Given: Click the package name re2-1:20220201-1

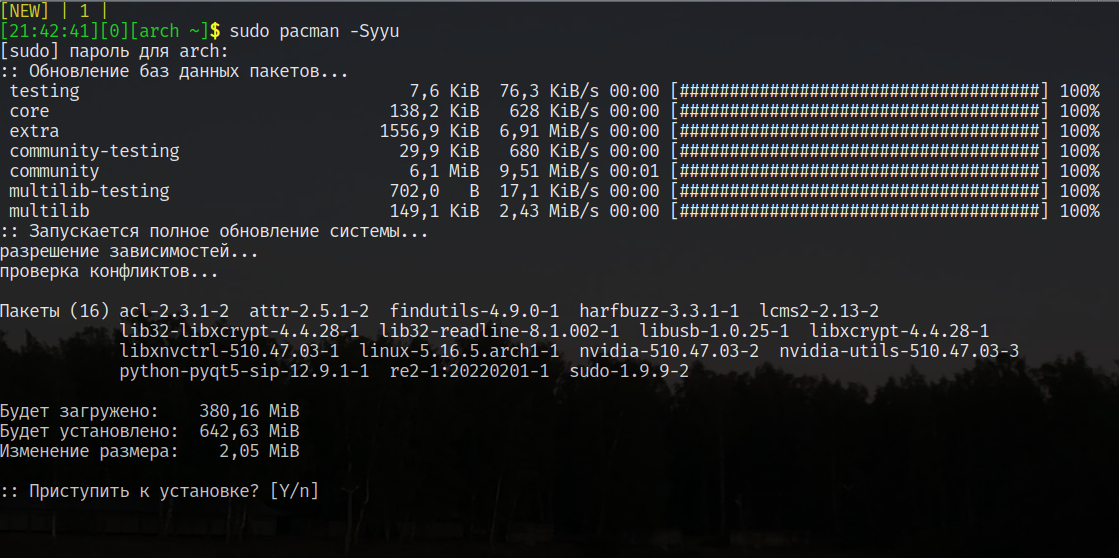Looking at the screenshot, I should [x=470, y=371].
